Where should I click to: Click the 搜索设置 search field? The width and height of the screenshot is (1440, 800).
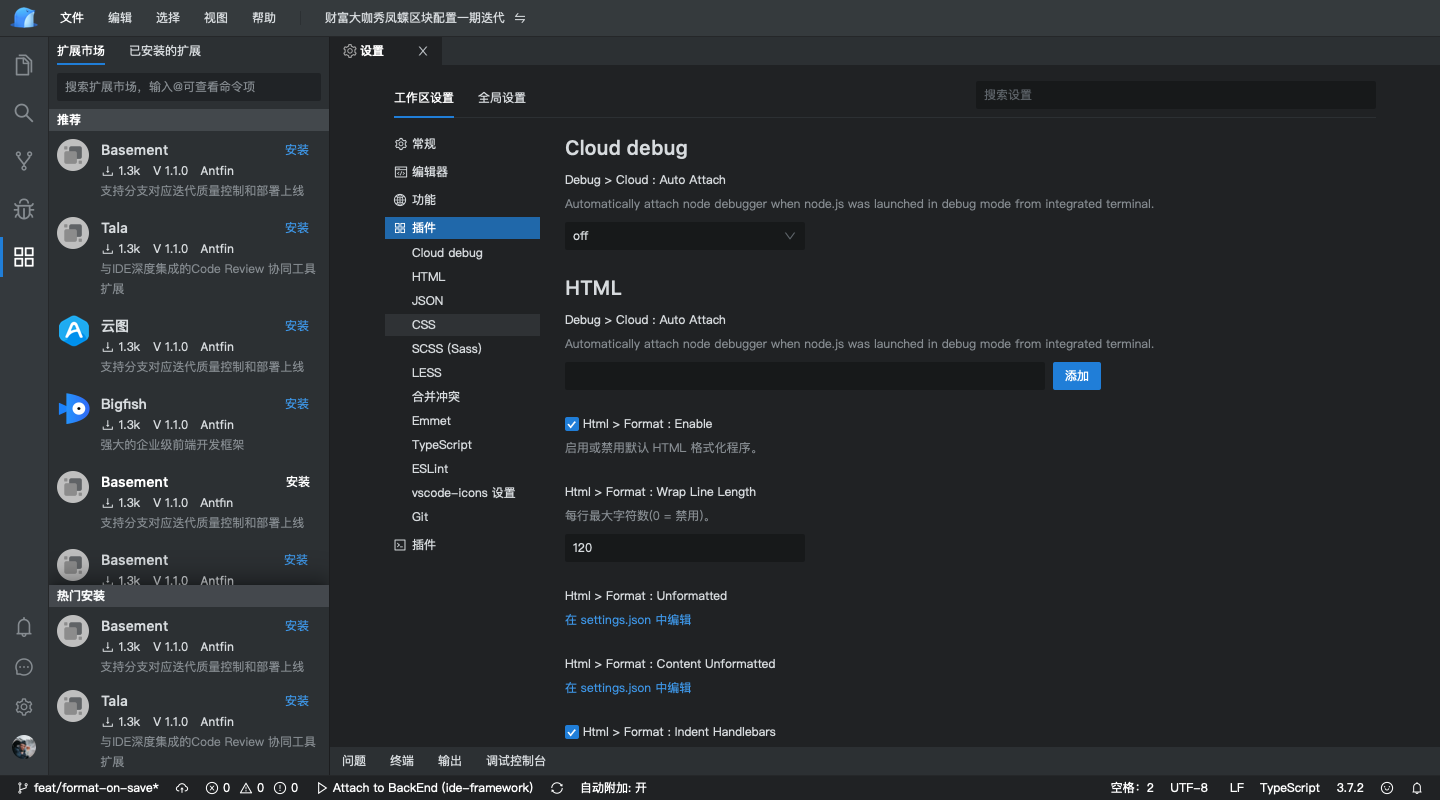tap(1176, 95)
